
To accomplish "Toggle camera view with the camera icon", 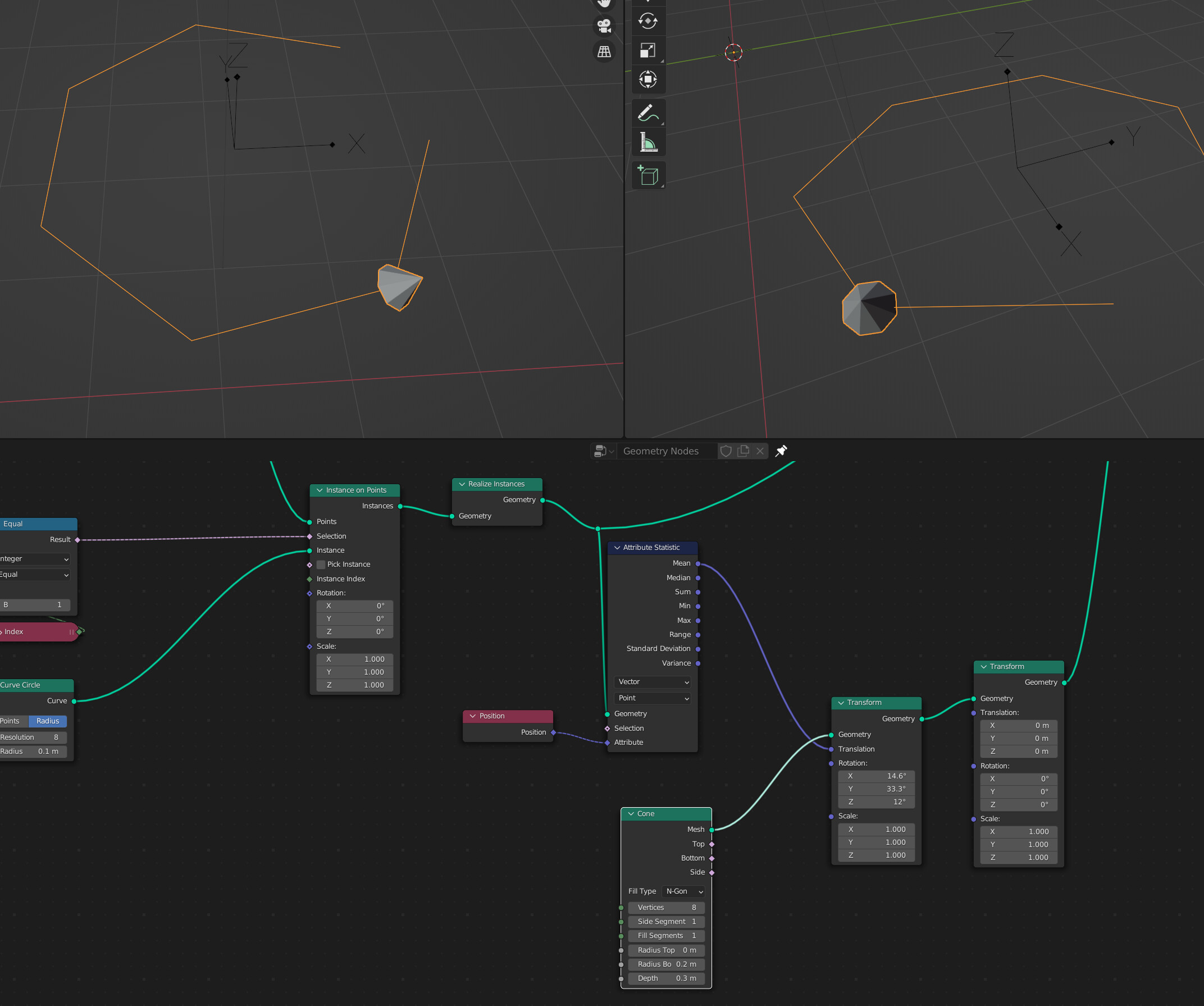I will point(604,26).
